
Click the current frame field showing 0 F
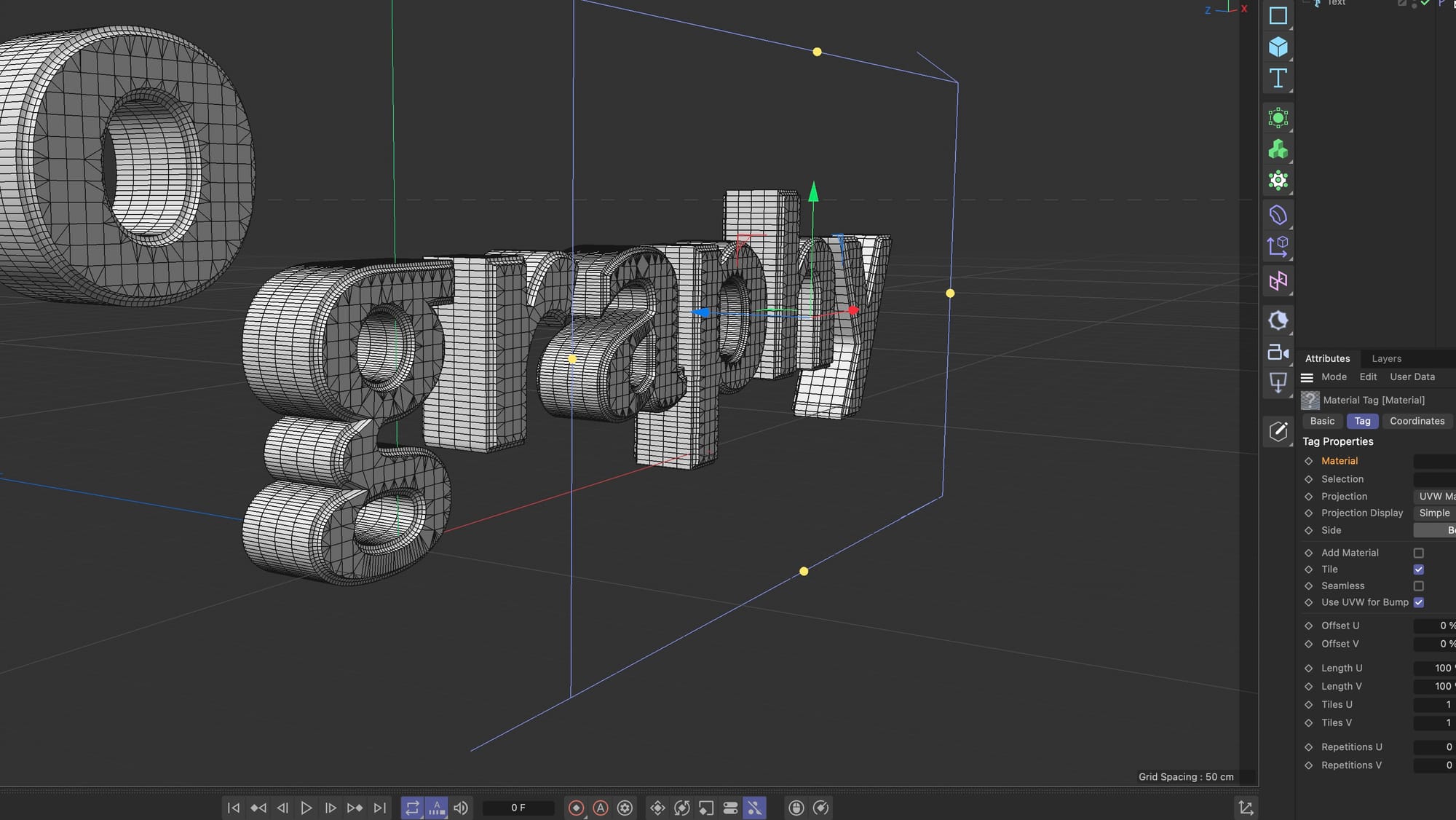click(518, 808)
